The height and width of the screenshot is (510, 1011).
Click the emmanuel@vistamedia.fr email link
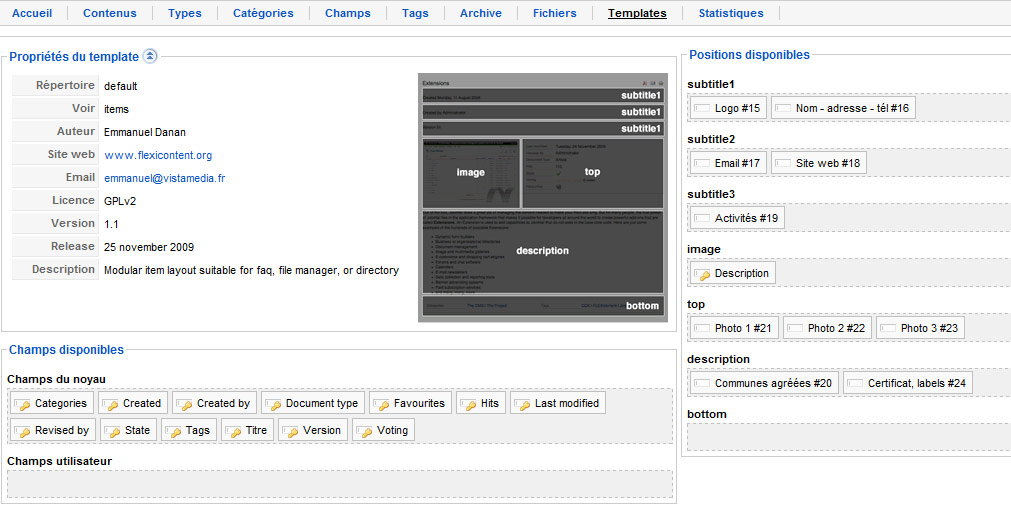click(164, 179)
